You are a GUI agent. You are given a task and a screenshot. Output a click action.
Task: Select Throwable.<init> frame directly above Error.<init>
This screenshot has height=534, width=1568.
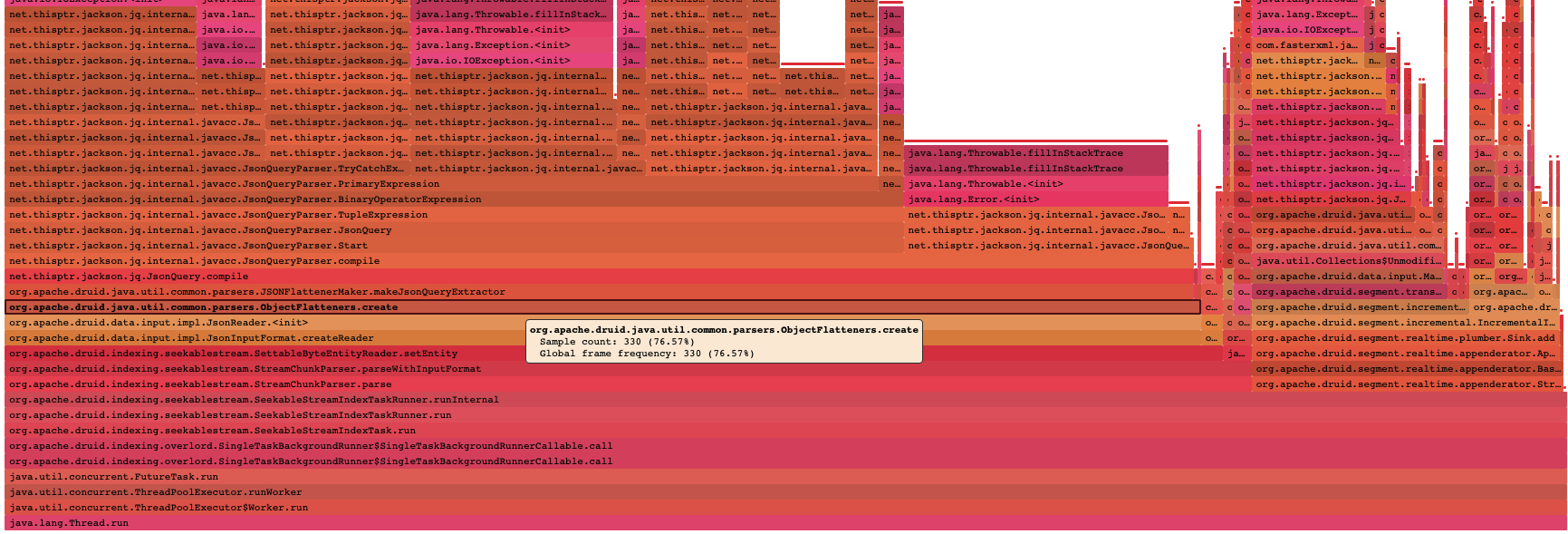point(1036,184)
